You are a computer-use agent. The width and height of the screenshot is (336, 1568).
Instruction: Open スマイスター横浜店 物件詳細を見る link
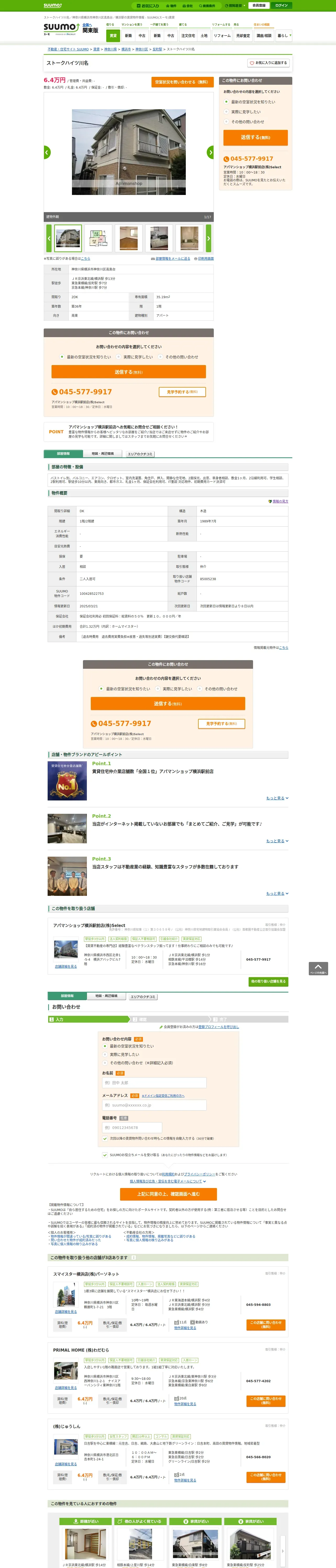click(185, 1328)
